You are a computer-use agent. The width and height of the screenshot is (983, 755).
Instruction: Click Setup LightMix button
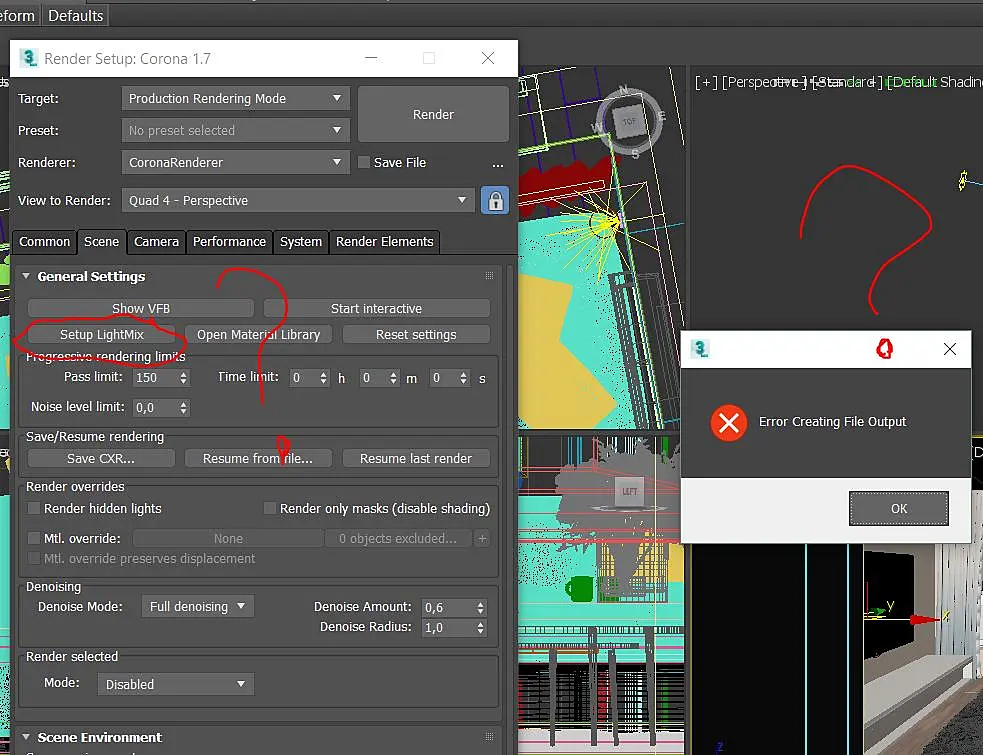point(102,335)
